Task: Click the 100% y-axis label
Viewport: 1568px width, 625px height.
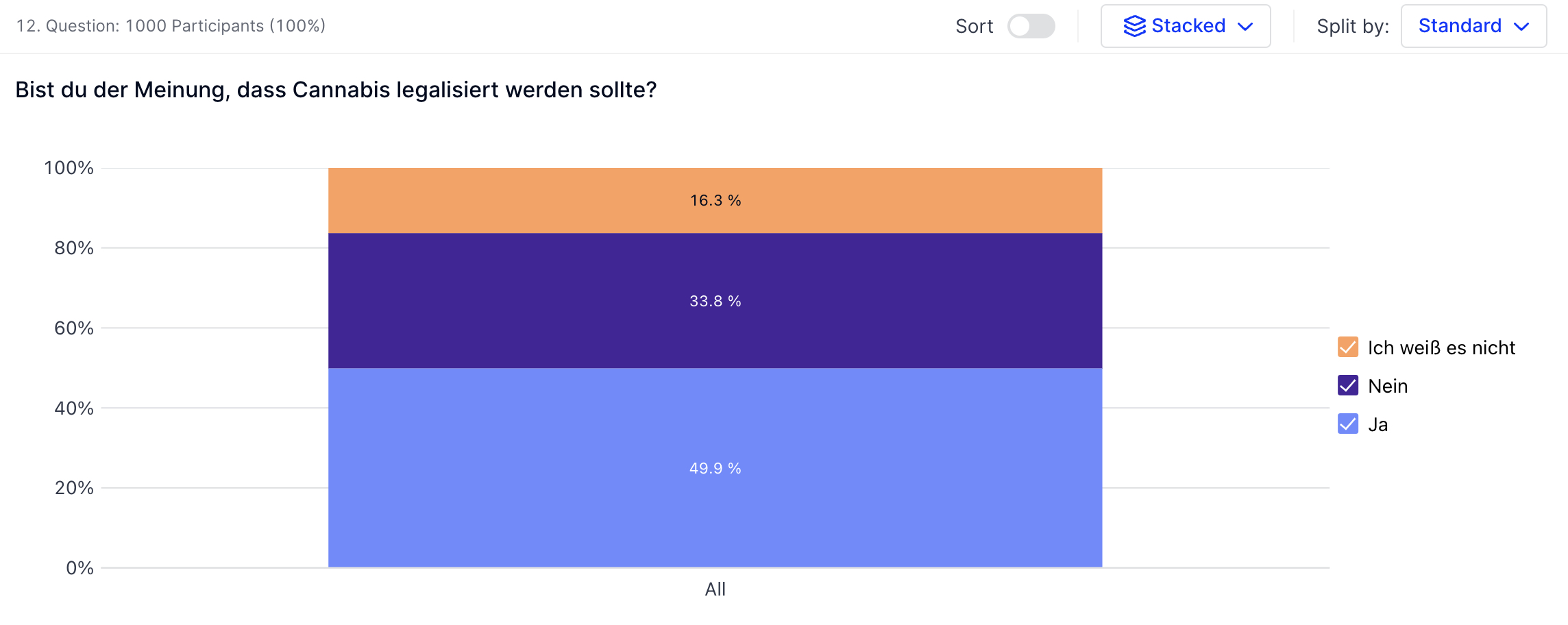Action: tap(69, 168)
